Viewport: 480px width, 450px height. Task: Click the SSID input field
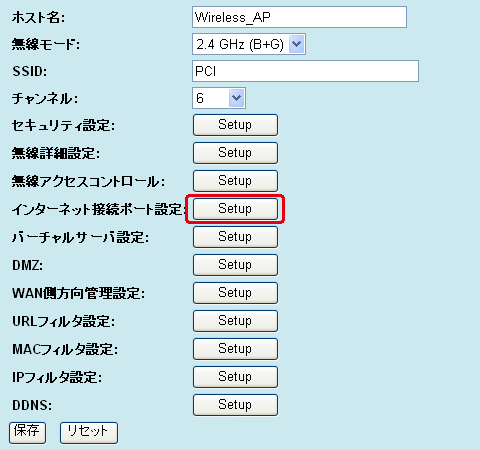coord(305,71)
